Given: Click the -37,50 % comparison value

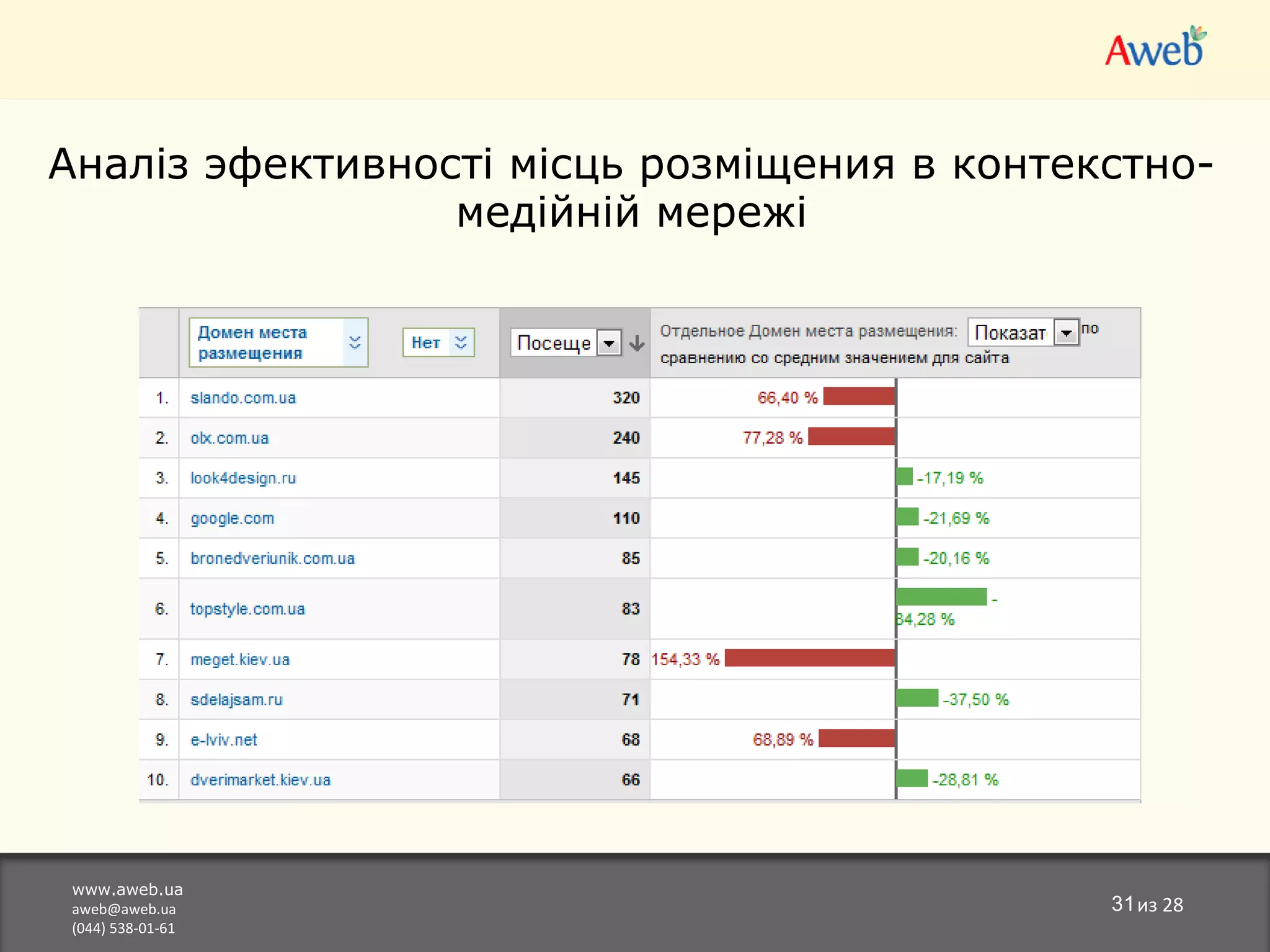Looking at the screenshot, I should (x=976, y=700).
